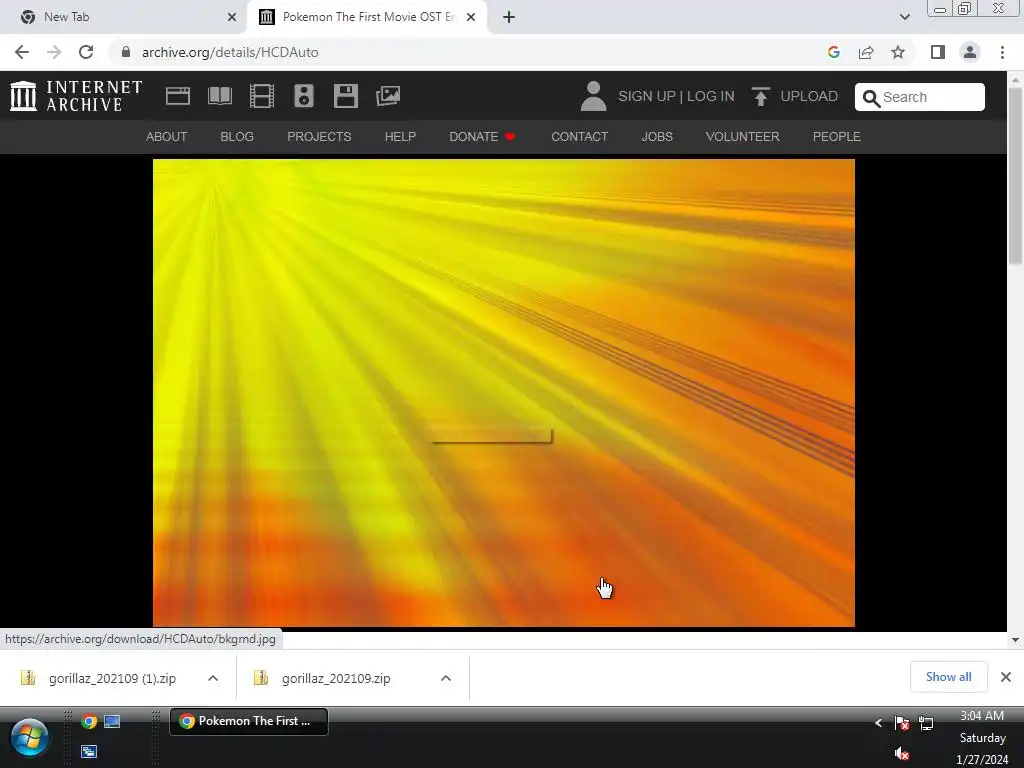Reload the page with refresh icon
The image size is (1024, 768).
click(86, 52)
